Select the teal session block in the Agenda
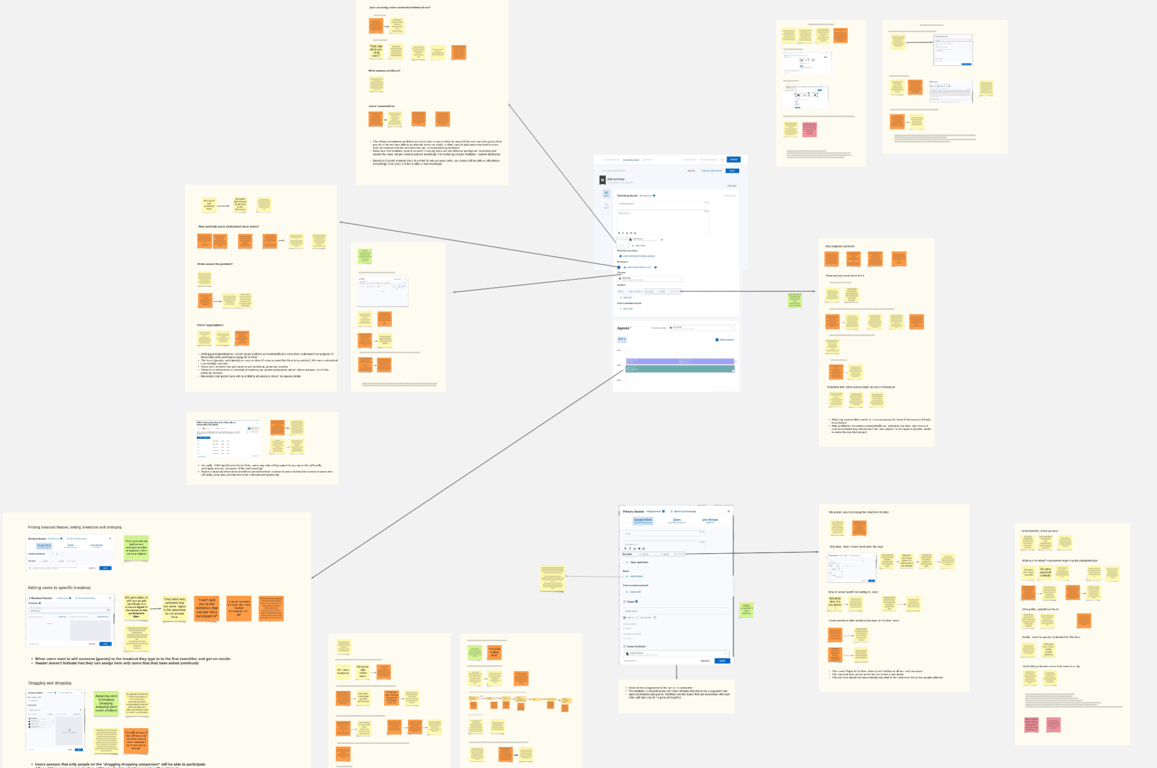Image resolution: width=1157 pixels, height=768 pixels. click(x=680, y=369)
